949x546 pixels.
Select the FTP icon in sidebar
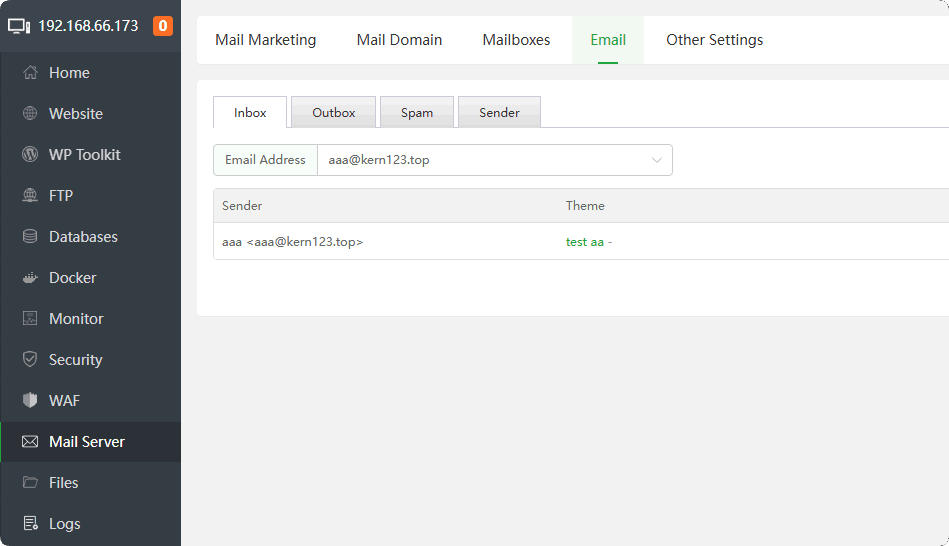coord(30,196)
